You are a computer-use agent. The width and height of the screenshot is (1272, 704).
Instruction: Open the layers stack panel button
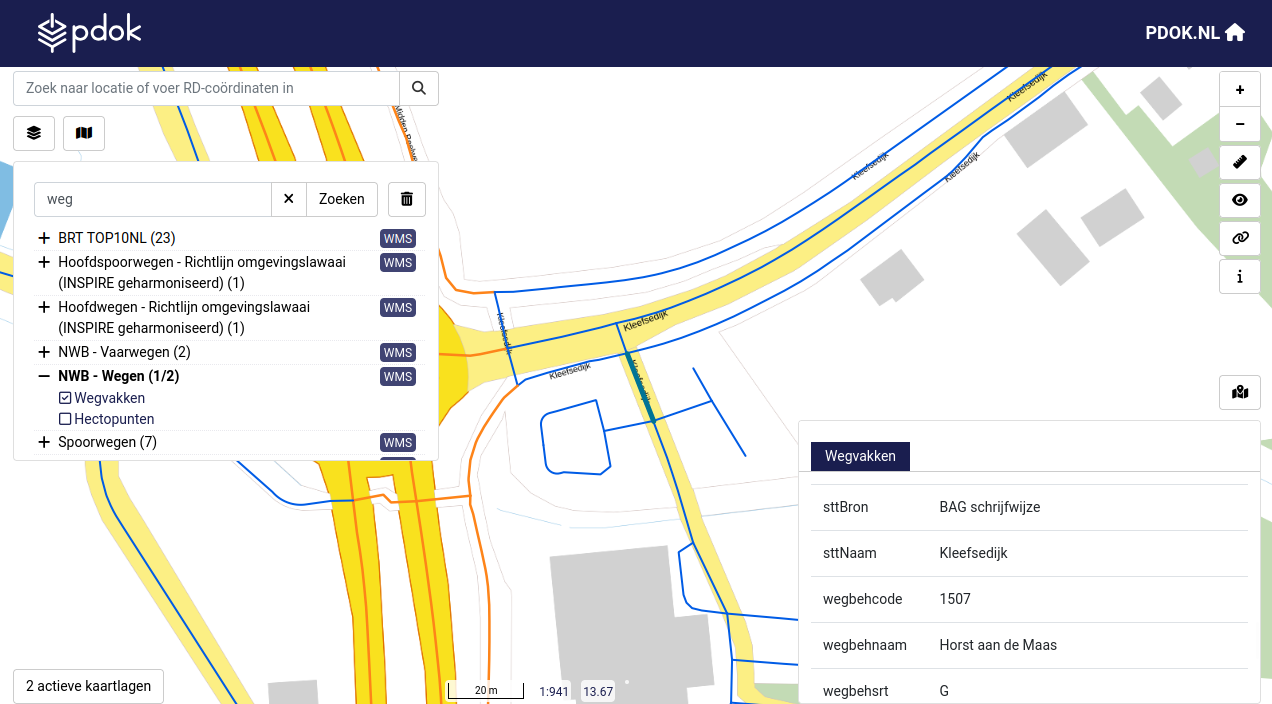point(34,133)
